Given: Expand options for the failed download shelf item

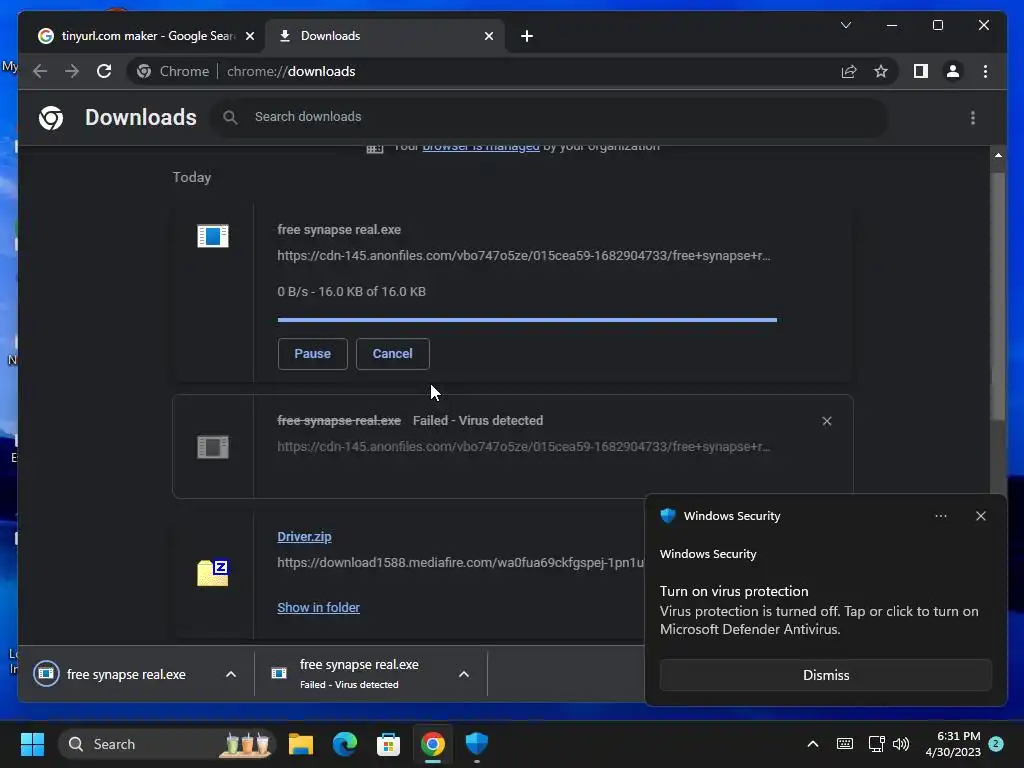Looking at the screenshot, I should 464,674.
